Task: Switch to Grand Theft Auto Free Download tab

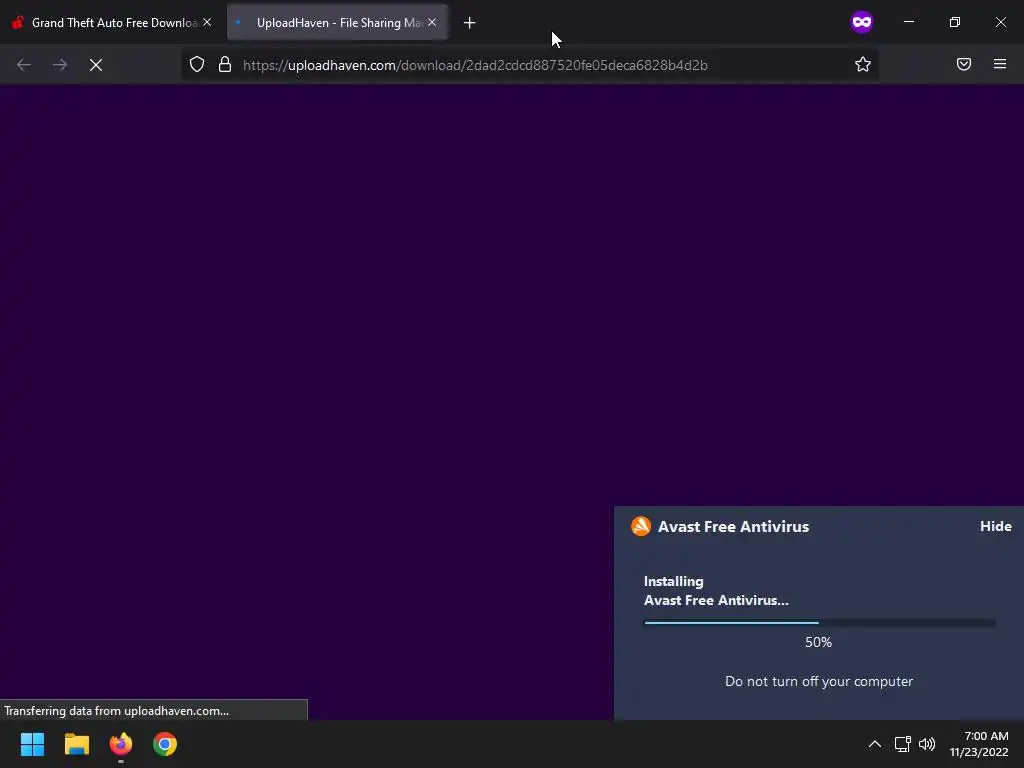Action: click(111, 22)
